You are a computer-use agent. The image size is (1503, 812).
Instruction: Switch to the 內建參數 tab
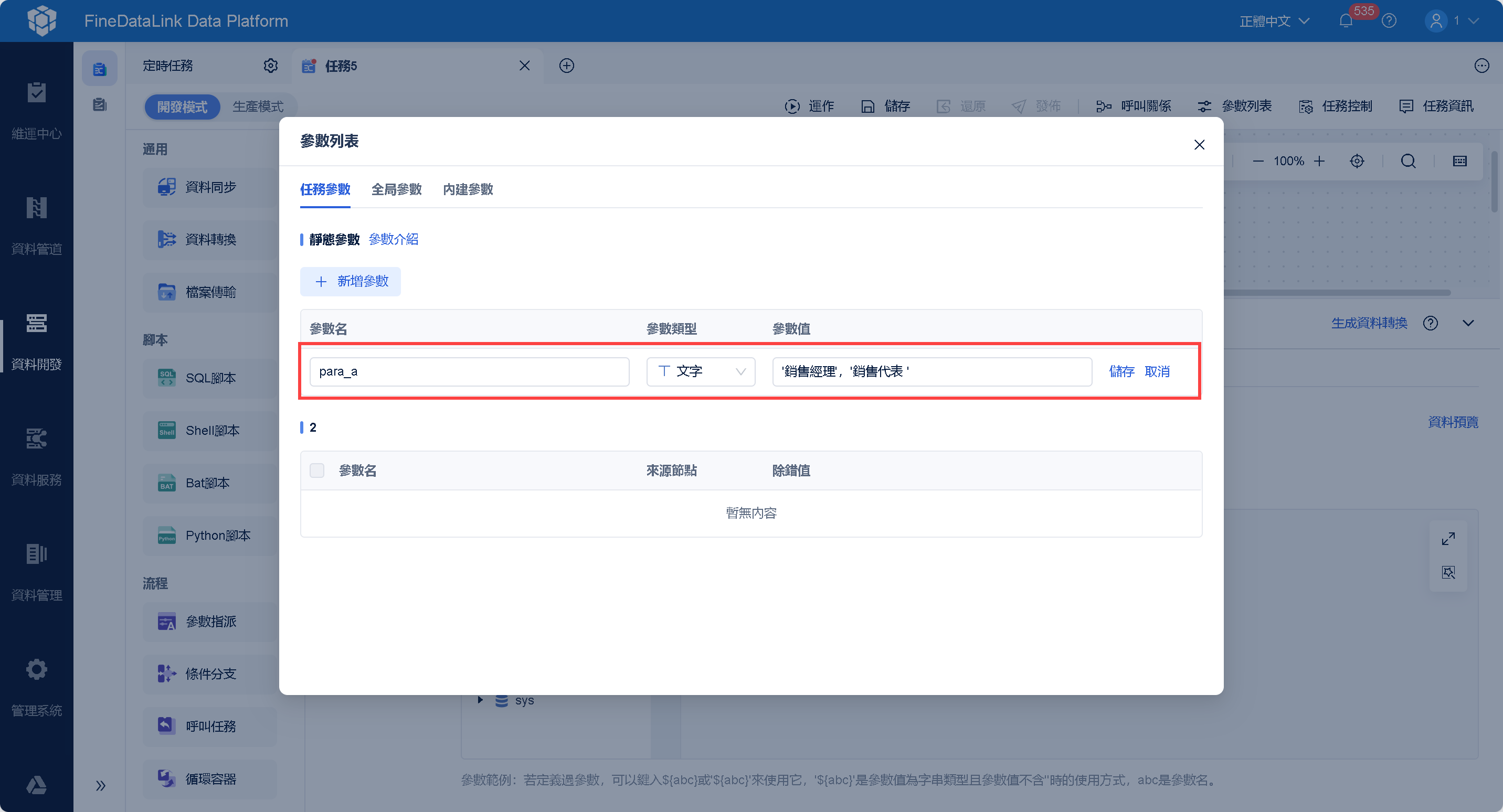468,189
